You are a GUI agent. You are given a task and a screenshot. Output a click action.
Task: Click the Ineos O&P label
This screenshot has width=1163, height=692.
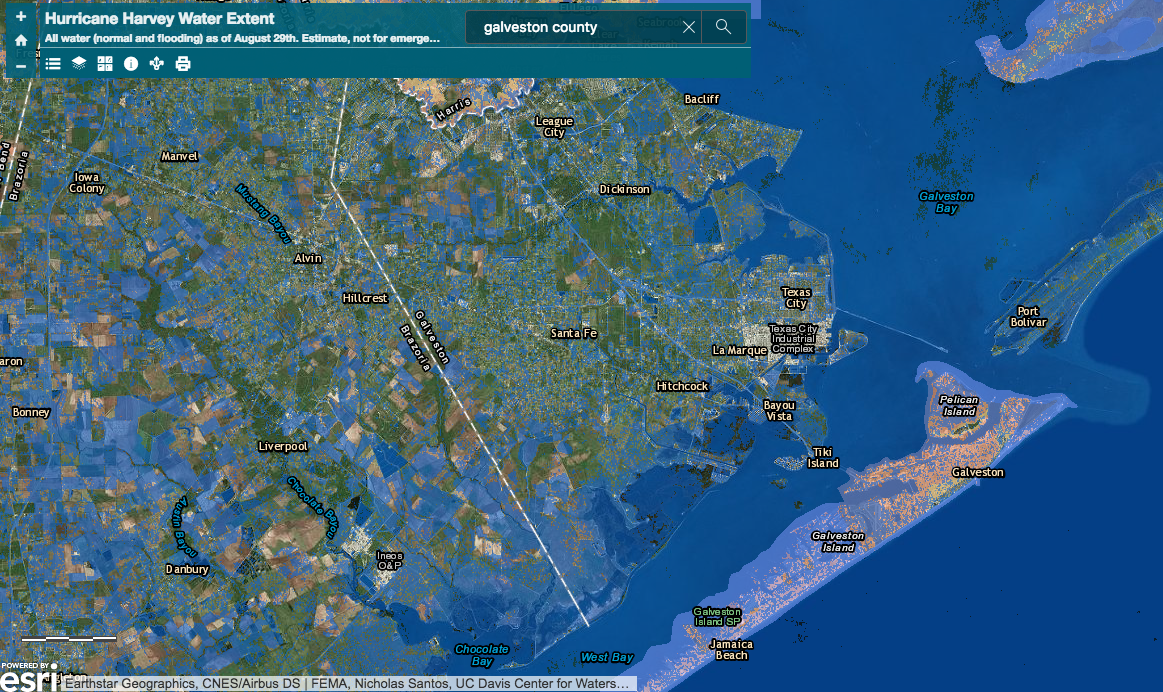click(389, 561)
